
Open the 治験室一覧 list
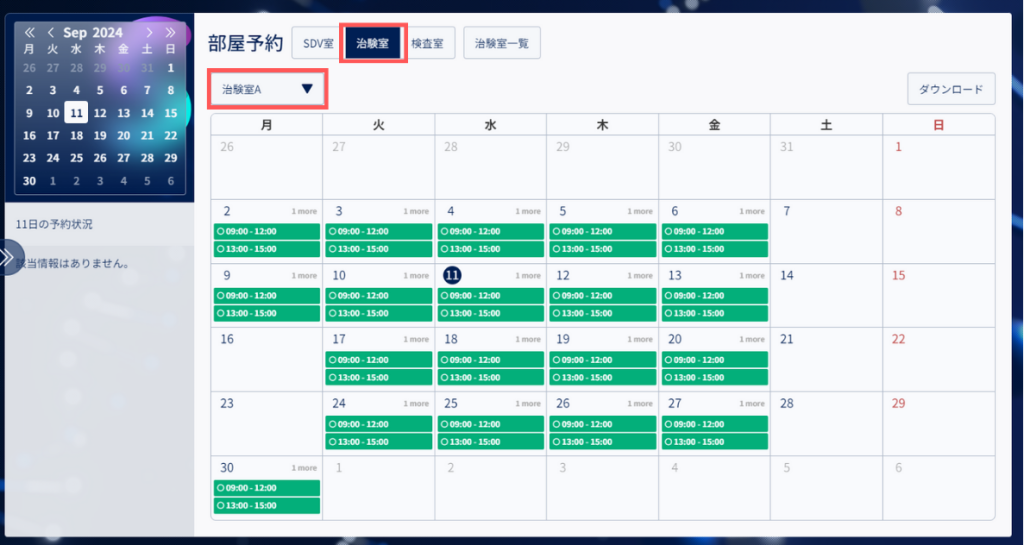click(502, 44)
